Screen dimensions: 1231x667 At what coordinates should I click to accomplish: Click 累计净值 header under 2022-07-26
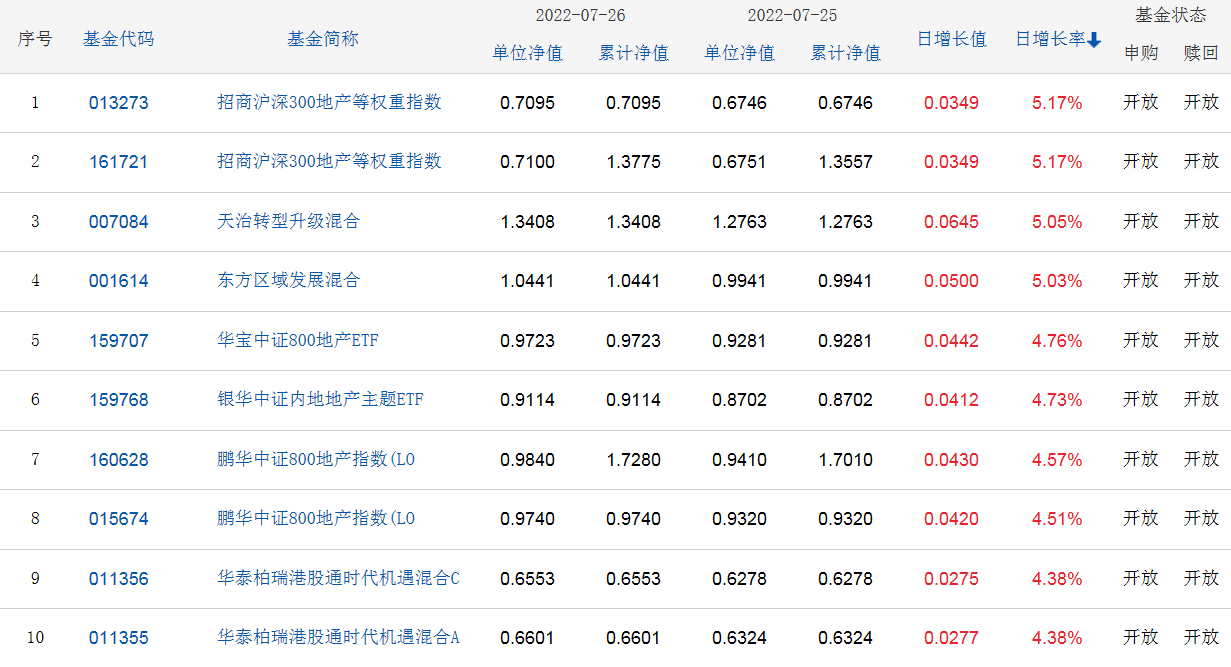click(634, 53)
